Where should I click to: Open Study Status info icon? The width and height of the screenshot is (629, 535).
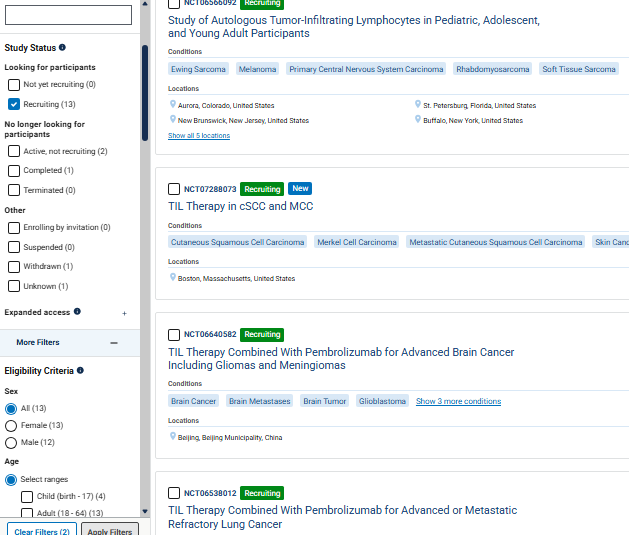click(x=62, y=47)
